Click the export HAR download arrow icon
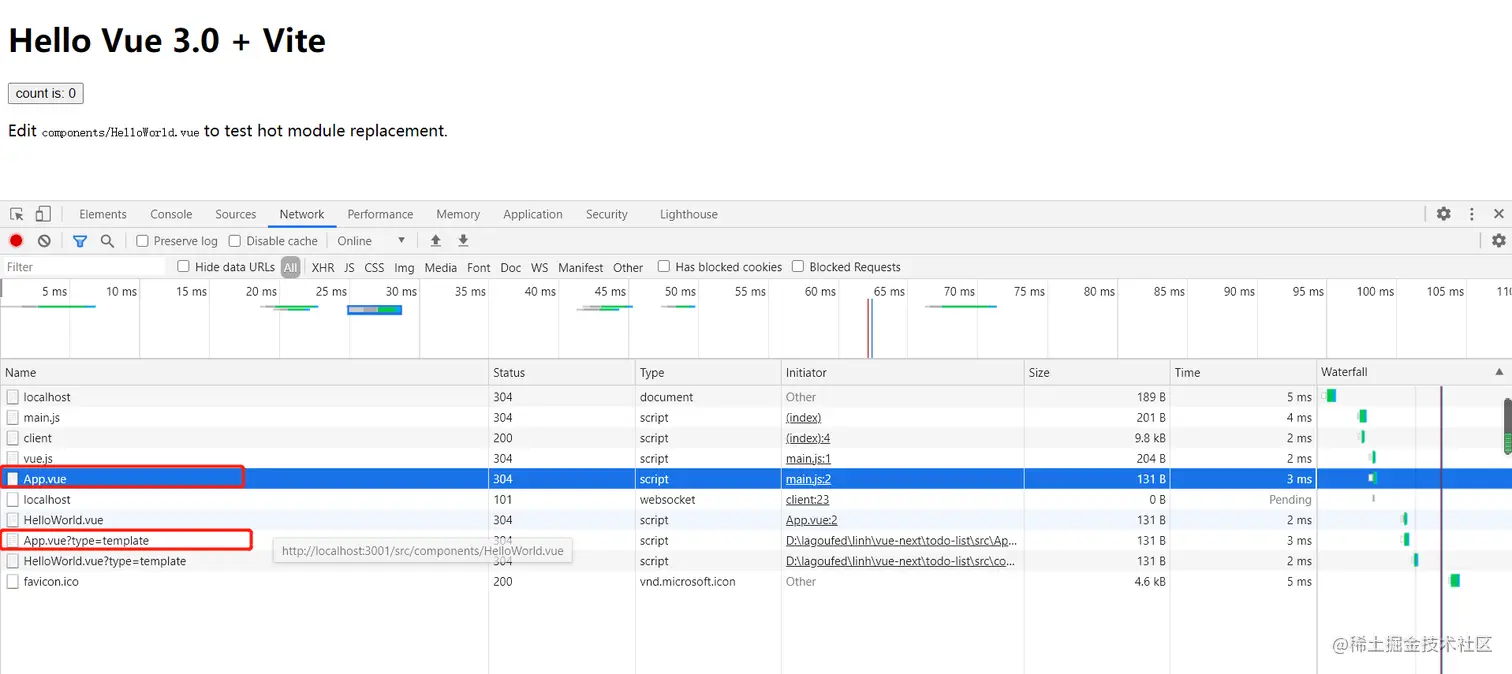1512x674 pixels. click(x=463, y=241)
